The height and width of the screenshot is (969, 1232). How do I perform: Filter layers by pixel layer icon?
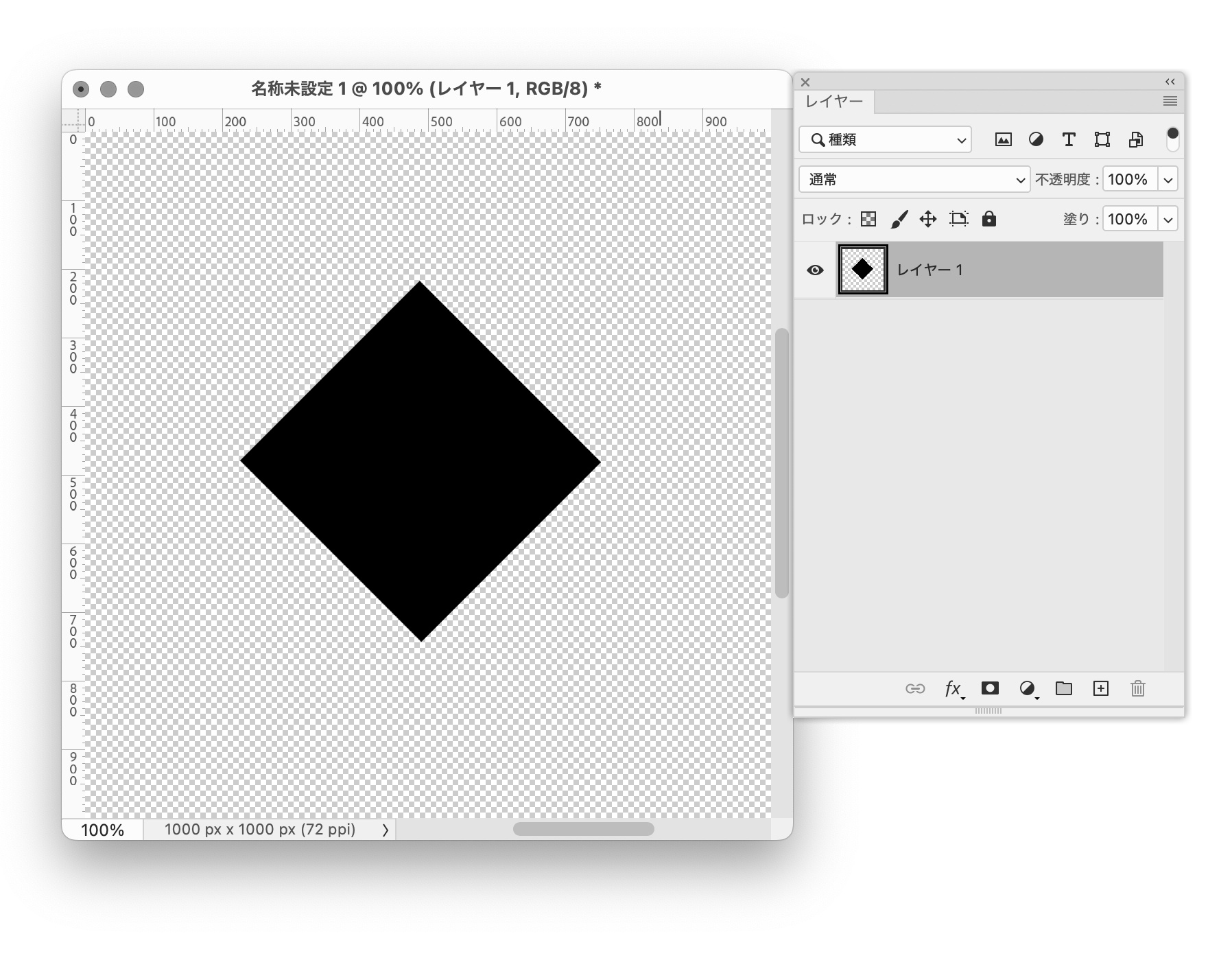tap(1003, 139)
